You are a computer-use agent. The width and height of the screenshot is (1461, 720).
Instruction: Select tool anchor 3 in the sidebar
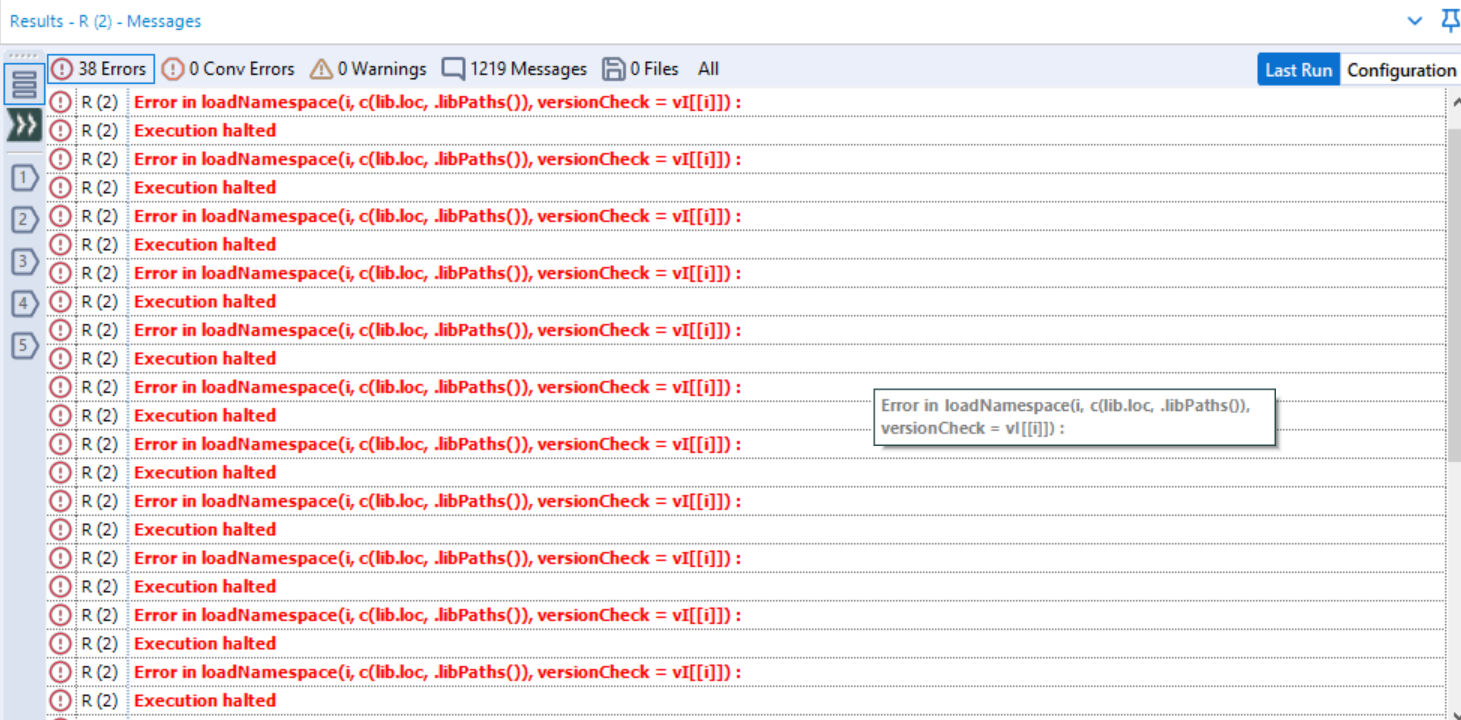[x=22, y=261]
